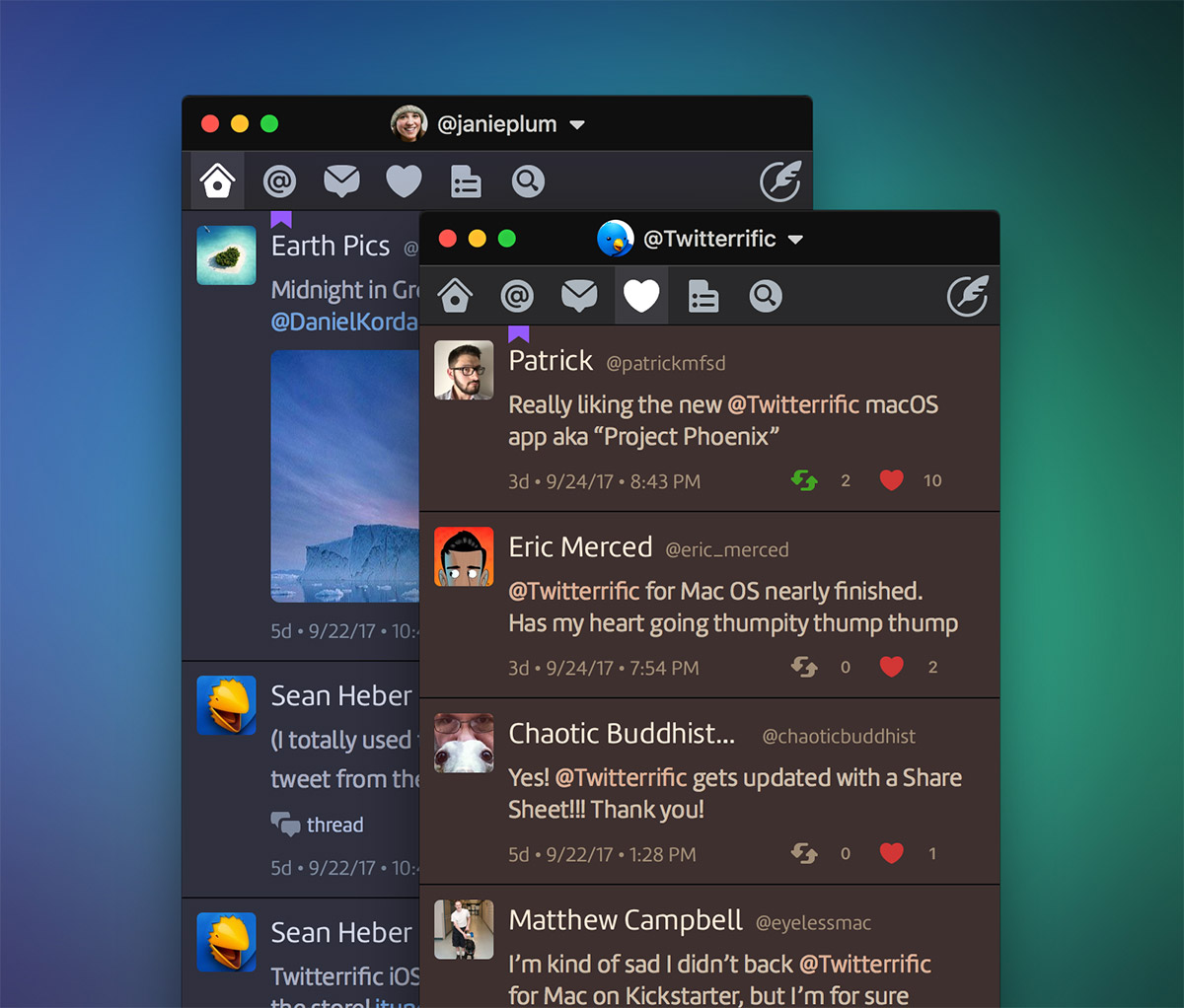Screen dimensions: 1184x1008
Task: Click @Twitterrific mention in Patrick's tweet
Action: click(794, 405)
